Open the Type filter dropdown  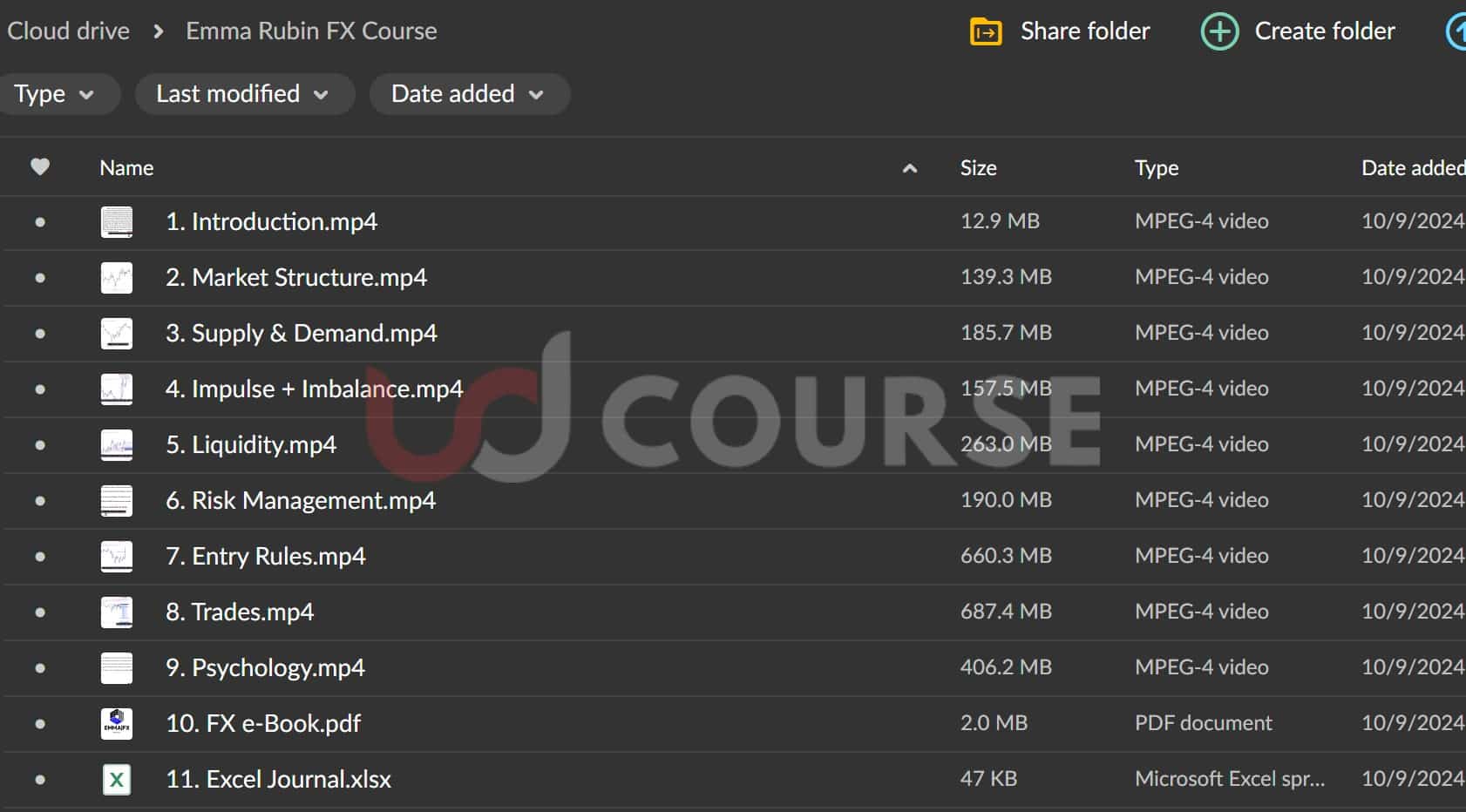(x=54, y=94)
